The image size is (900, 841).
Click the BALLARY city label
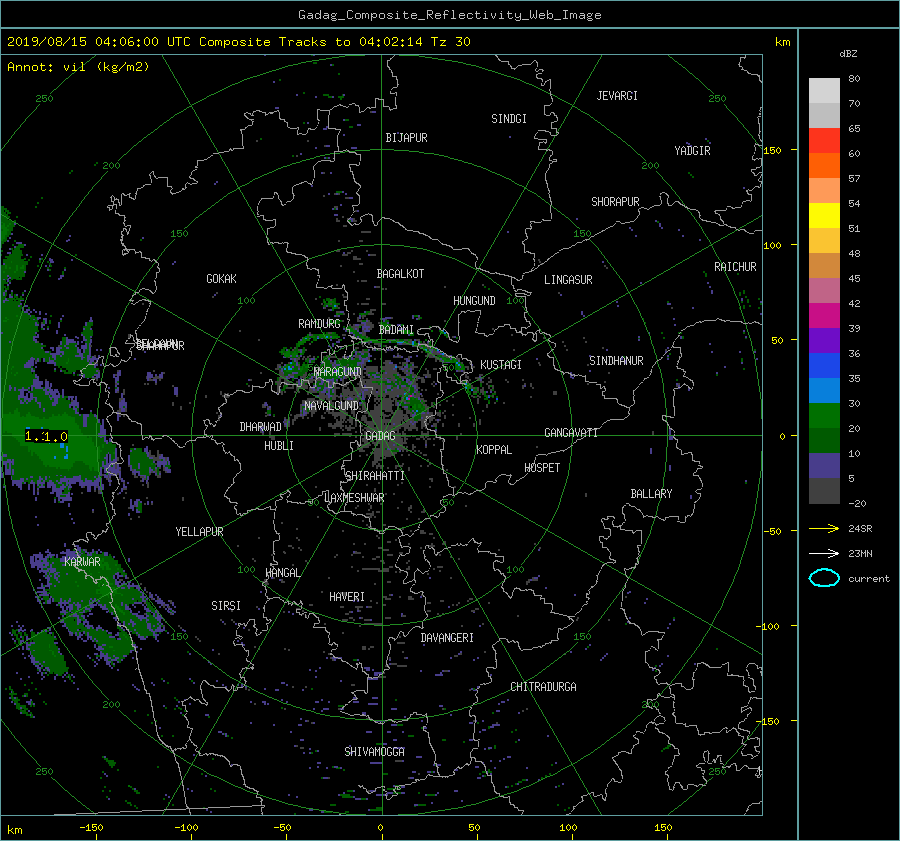click(651, 494)
